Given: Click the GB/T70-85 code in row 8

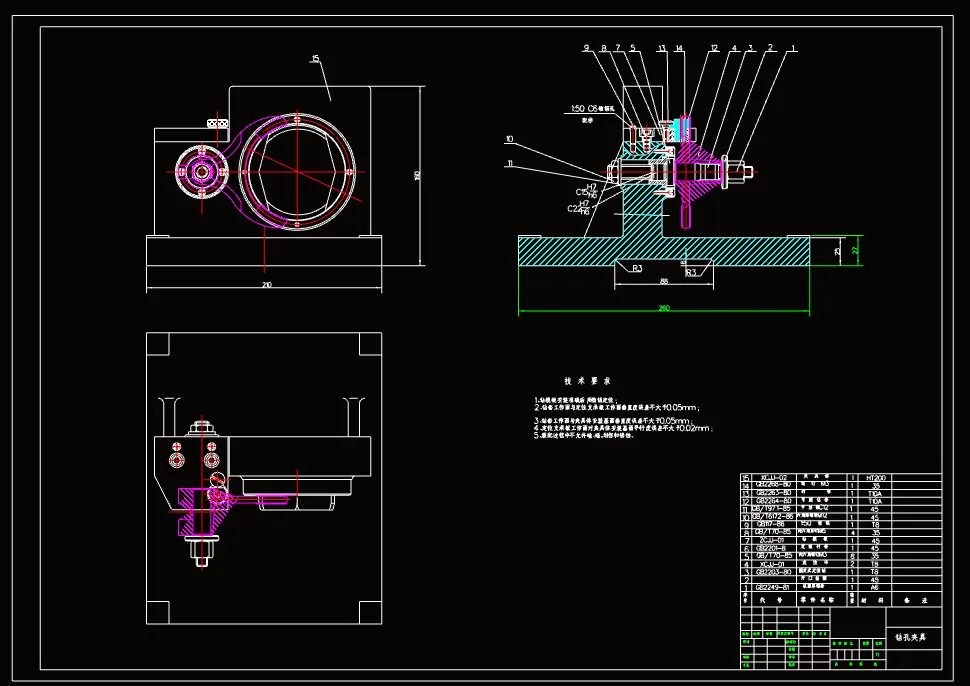Looking at the screenshot, I should 773,532.
